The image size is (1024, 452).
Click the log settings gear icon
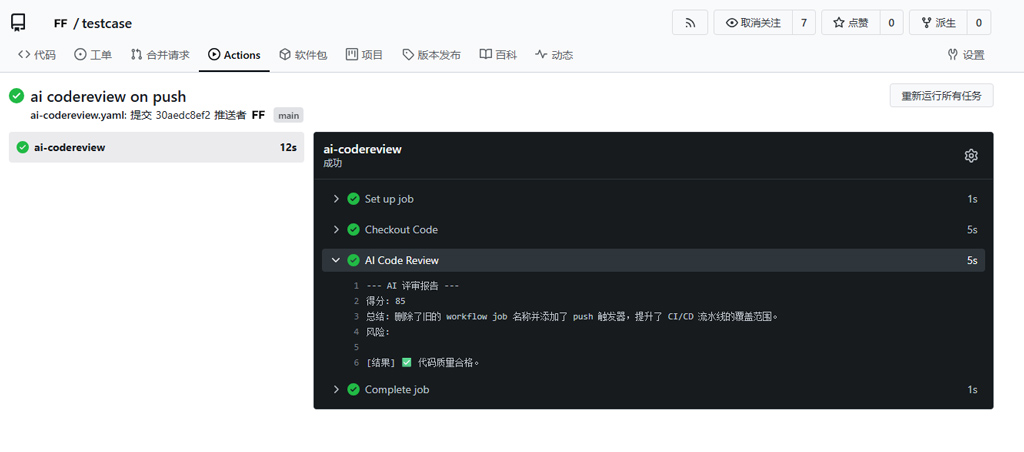[x=970, y=155]
